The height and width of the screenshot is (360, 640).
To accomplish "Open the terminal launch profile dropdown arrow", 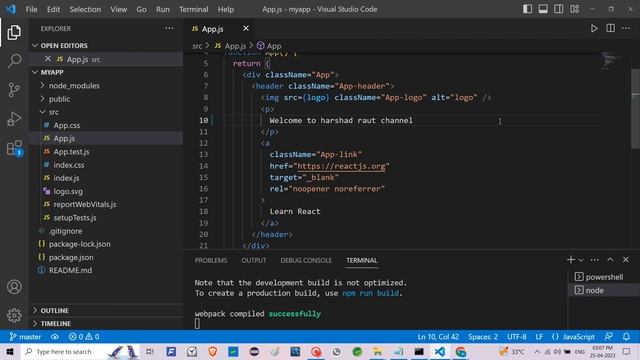I will [580, 260].
